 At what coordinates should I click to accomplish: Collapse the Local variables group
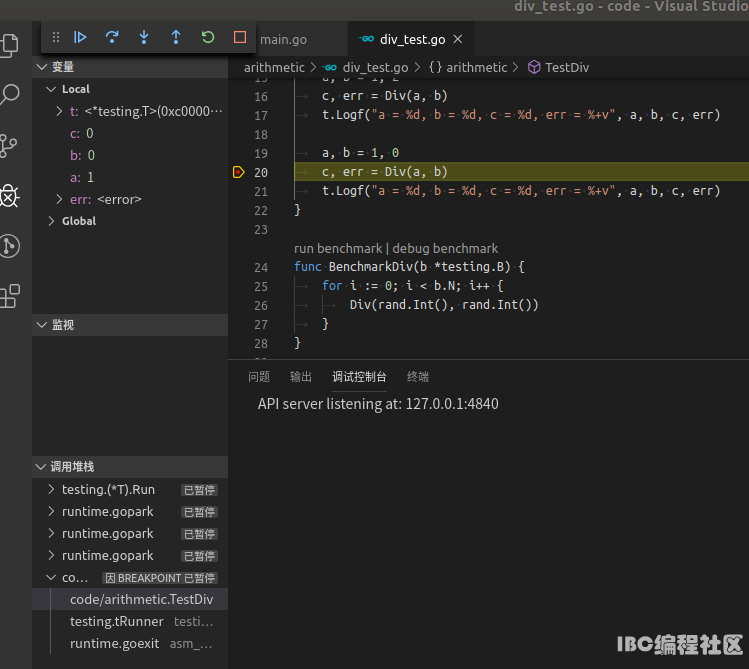[x=51, y=89]
